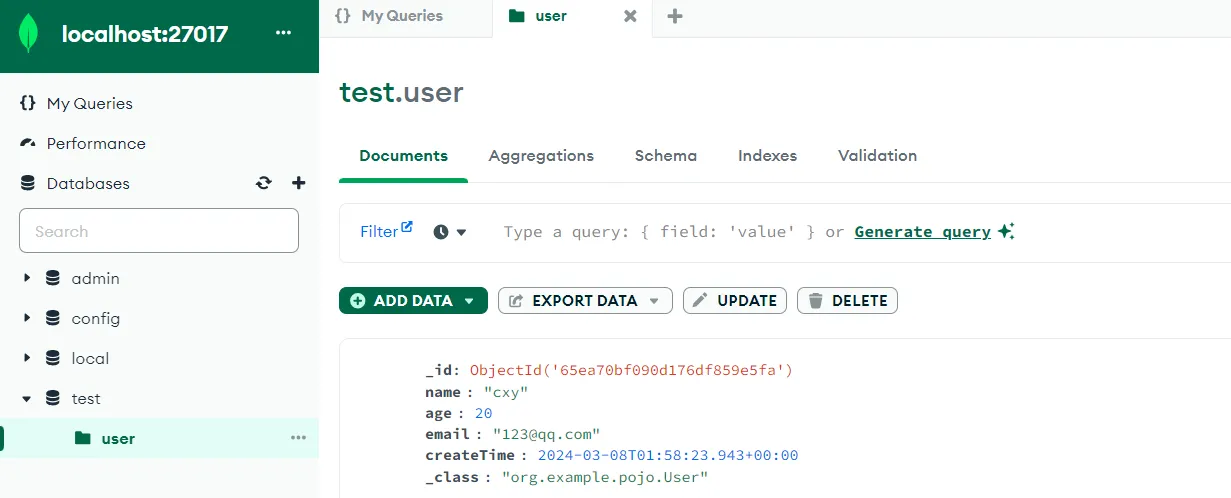This screenshot has width=1231, height=498.
Task: Open a new tab with plus
Action: click(675, 16)
